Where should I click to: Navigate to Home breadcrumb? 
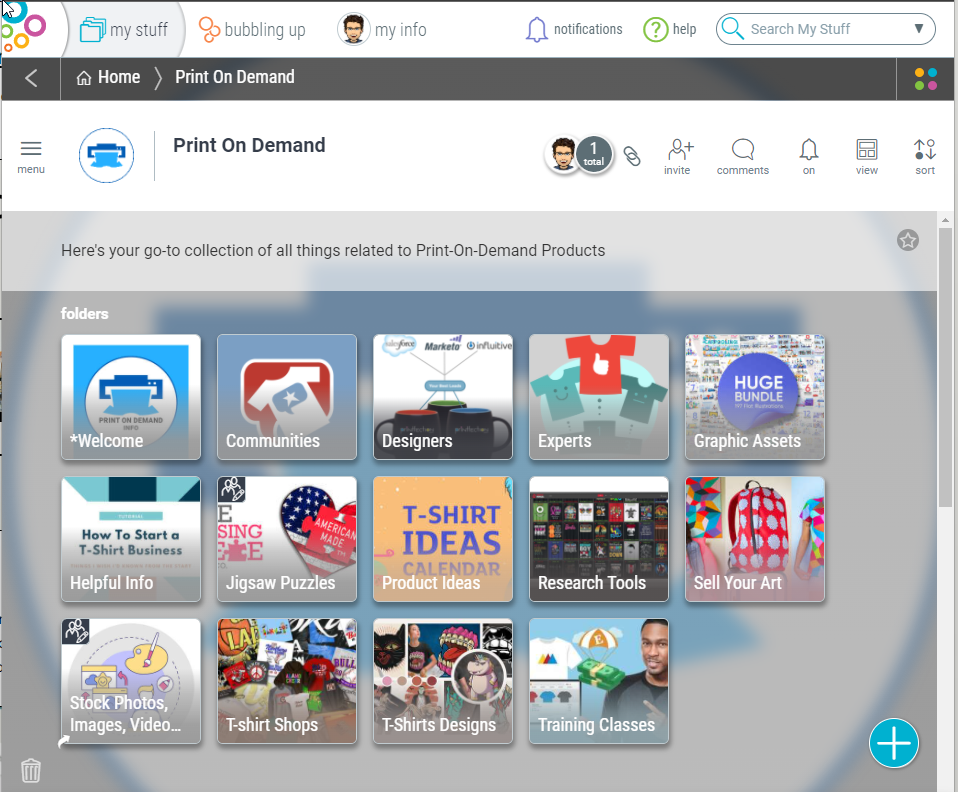(108, 77)
